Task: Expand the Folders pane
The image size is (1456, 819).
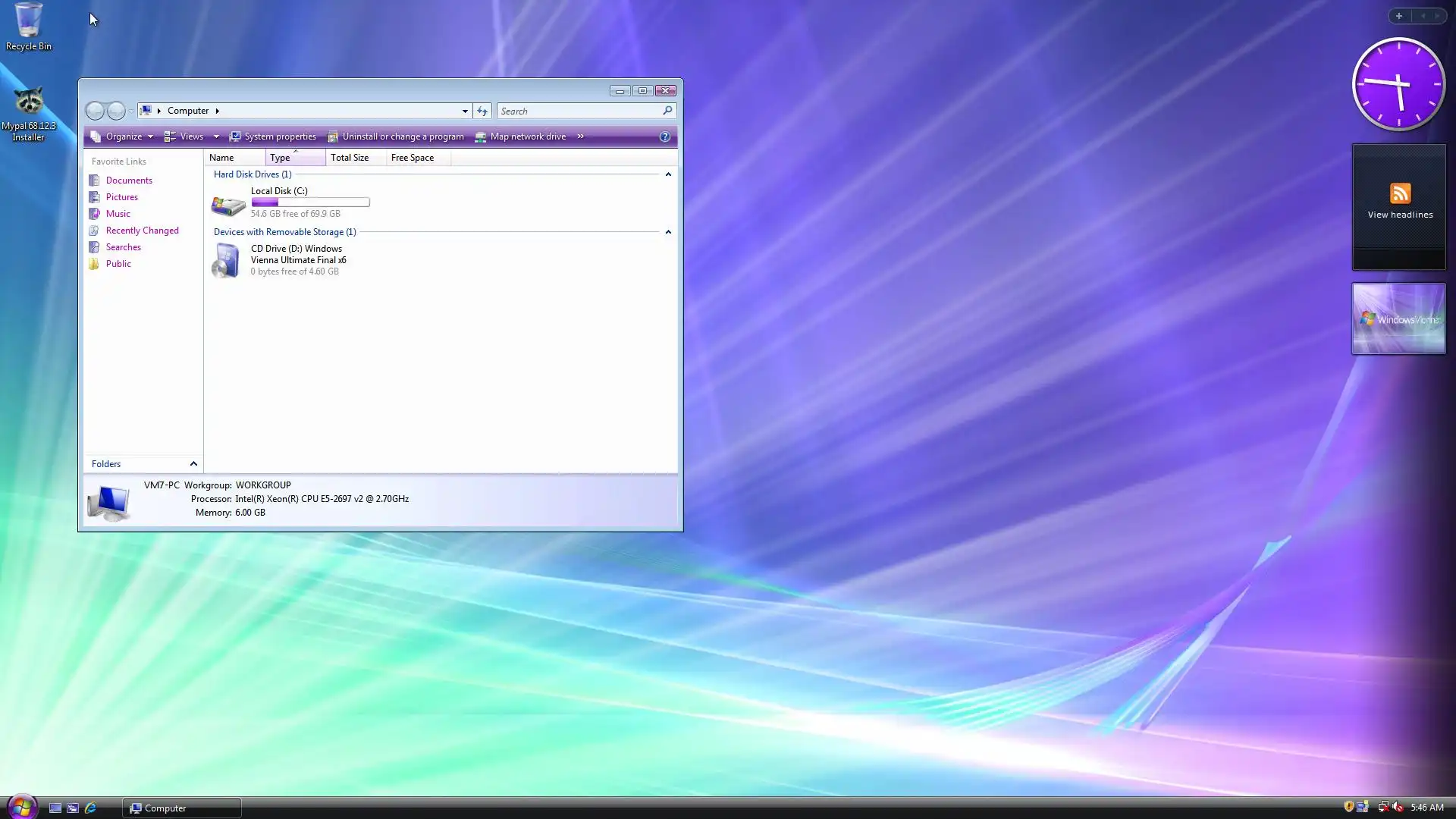Action: pos(193,464)
